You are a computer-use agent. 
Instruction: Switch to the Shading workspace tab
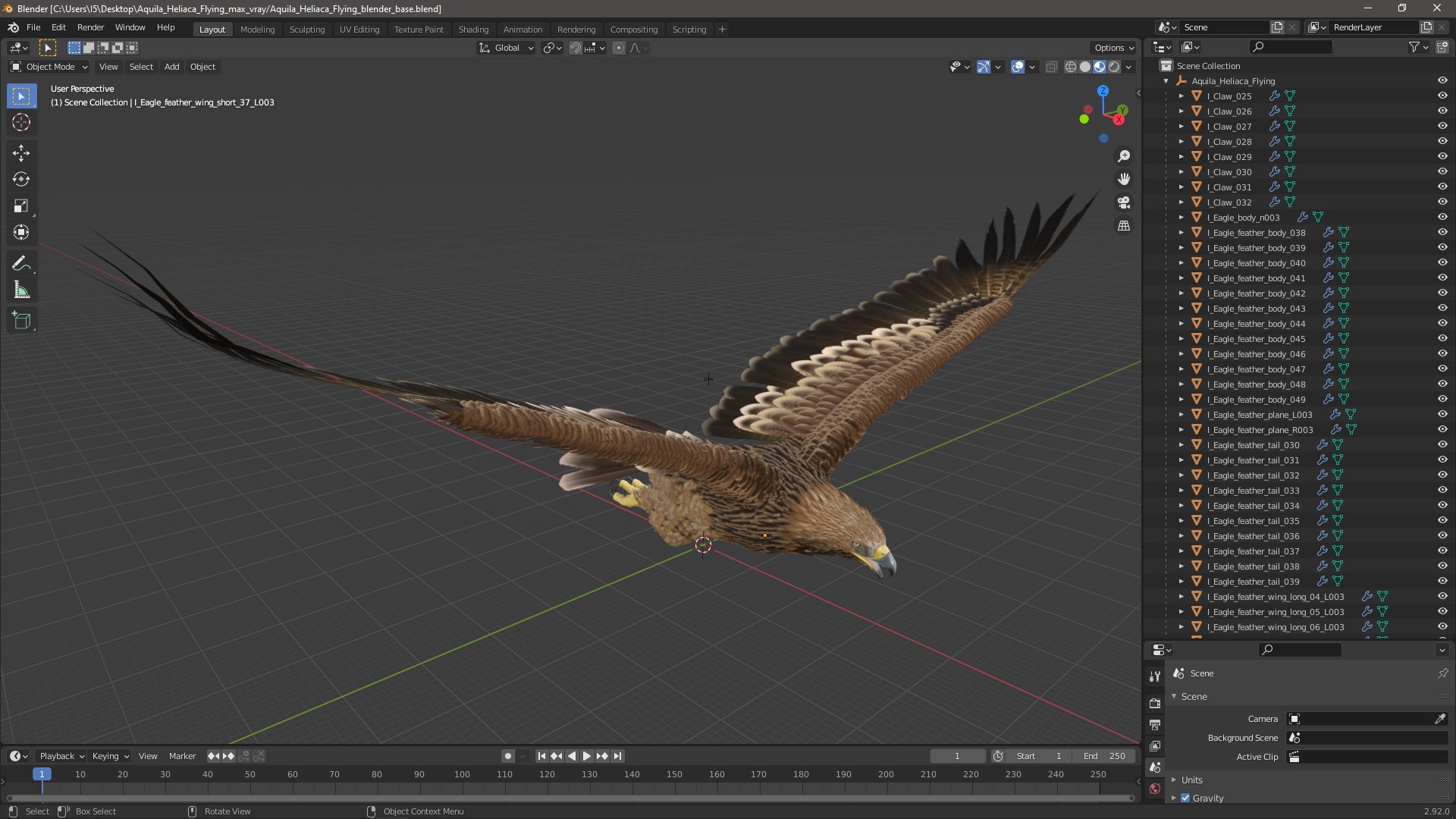coord(473,30)
